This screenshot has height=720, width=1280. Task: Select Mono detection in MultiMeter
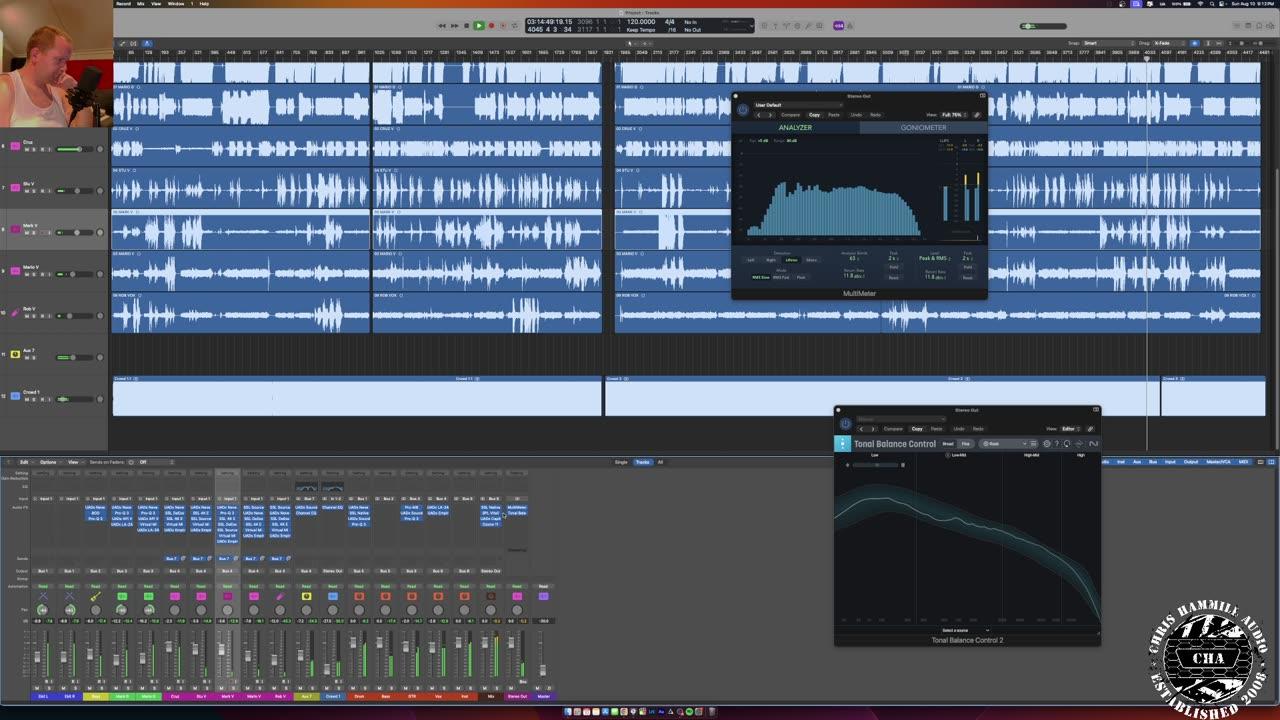pyautogui.click(x=811, y=260)
